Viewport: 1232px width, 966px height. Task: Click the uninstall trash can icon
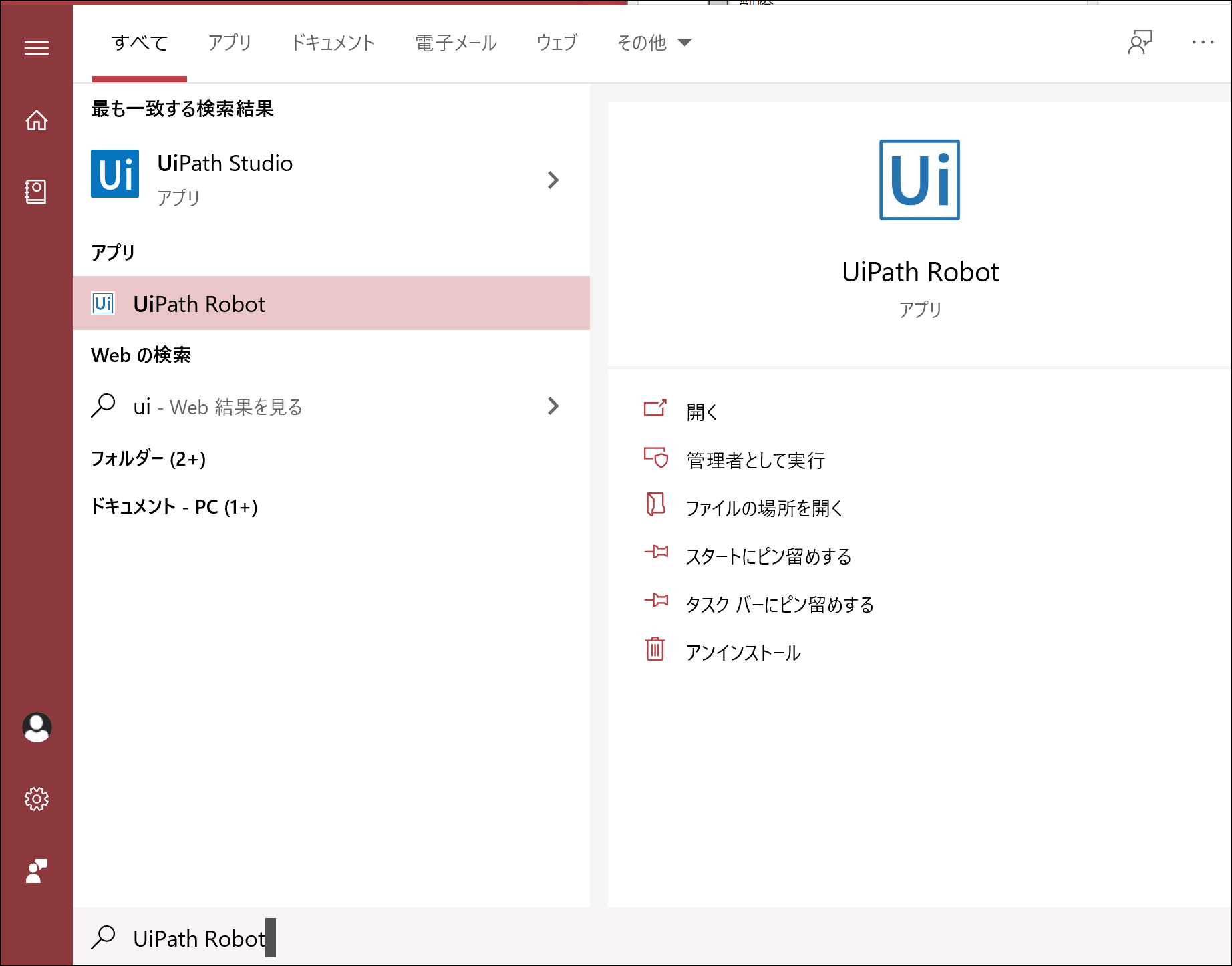click(655, 649)
